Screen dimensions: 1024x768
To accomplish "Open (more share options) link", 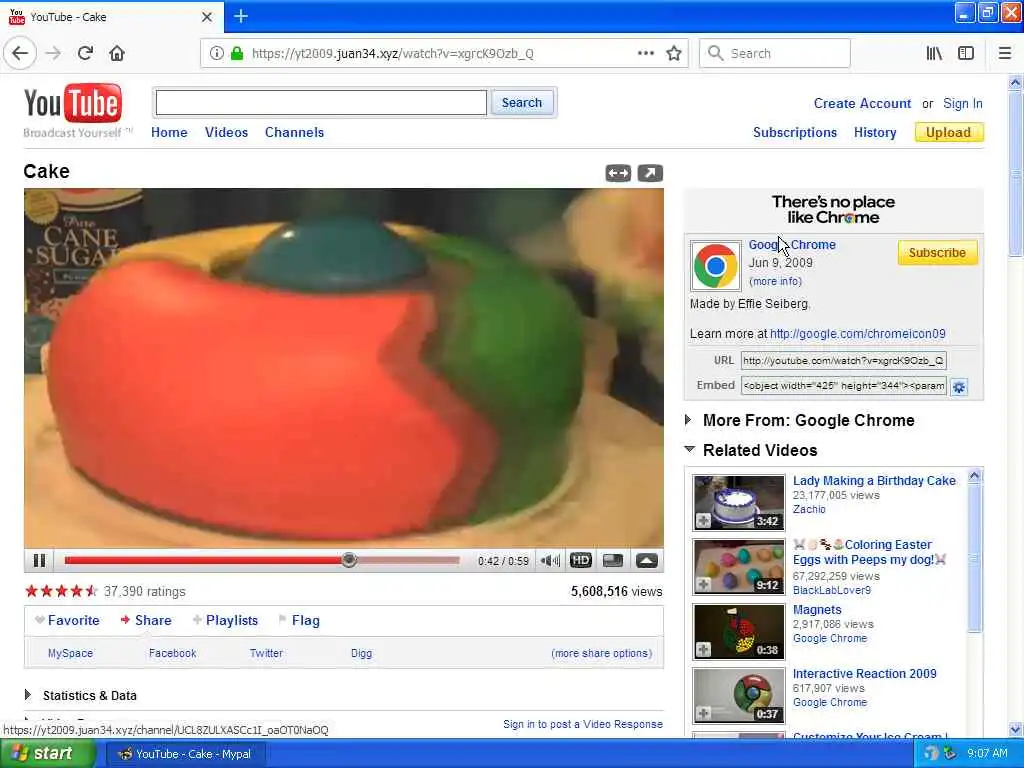I will [601, 653].
